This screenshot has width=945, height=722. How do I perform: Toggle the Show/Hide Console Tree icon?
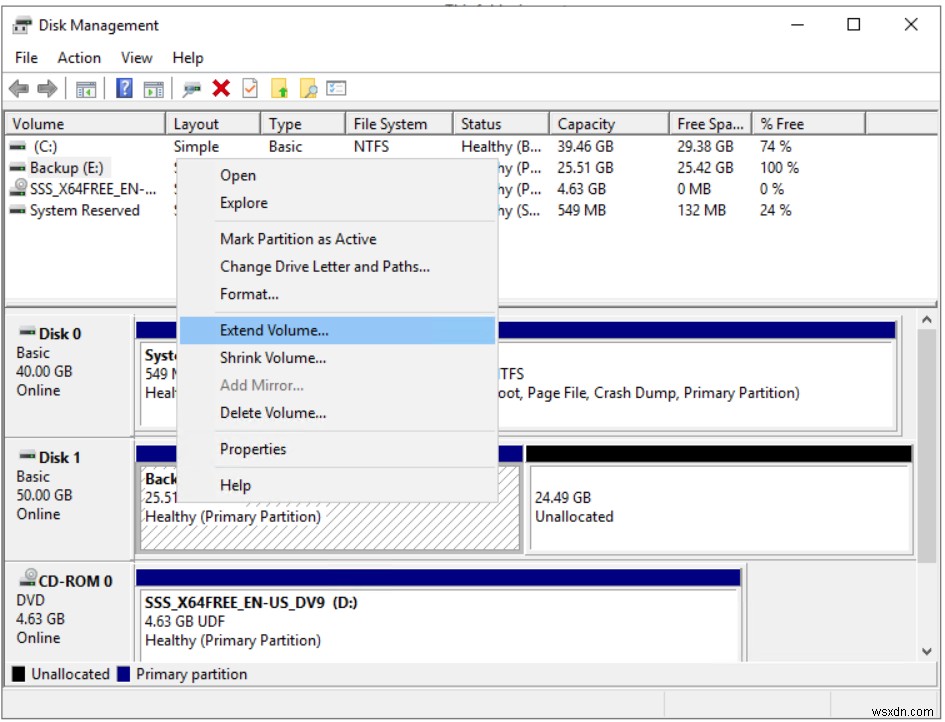click(86, 88)
